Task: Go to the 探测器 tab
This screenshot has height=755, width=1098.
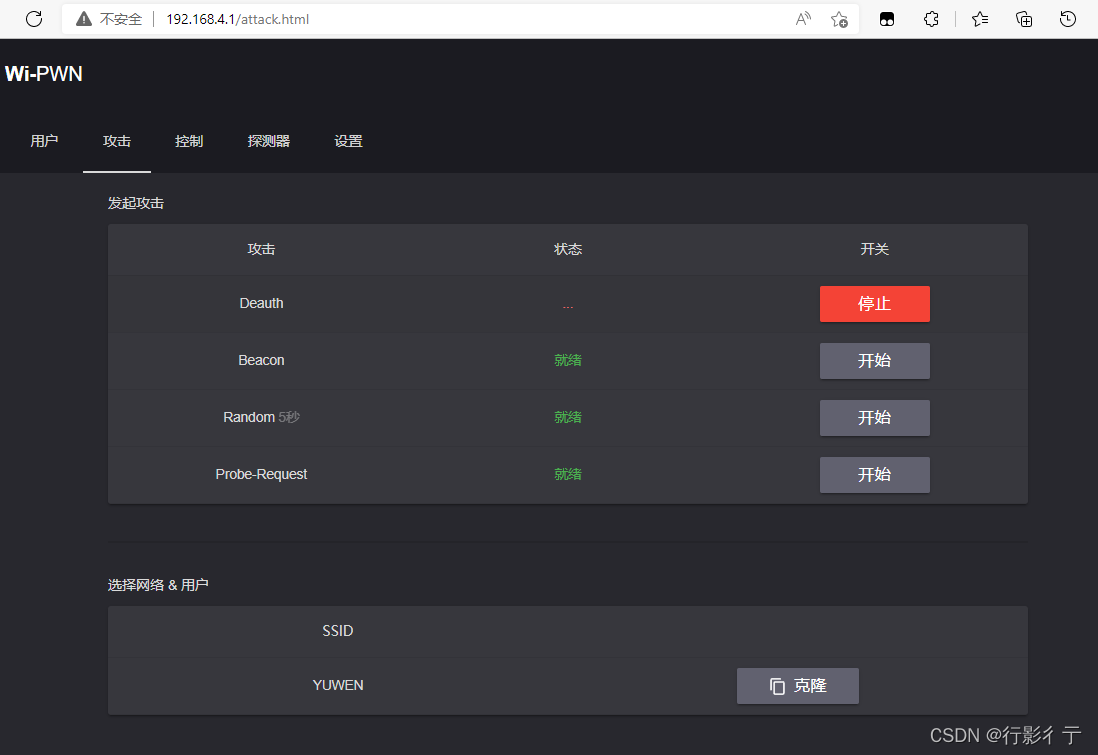Action: tap(269, 141)
